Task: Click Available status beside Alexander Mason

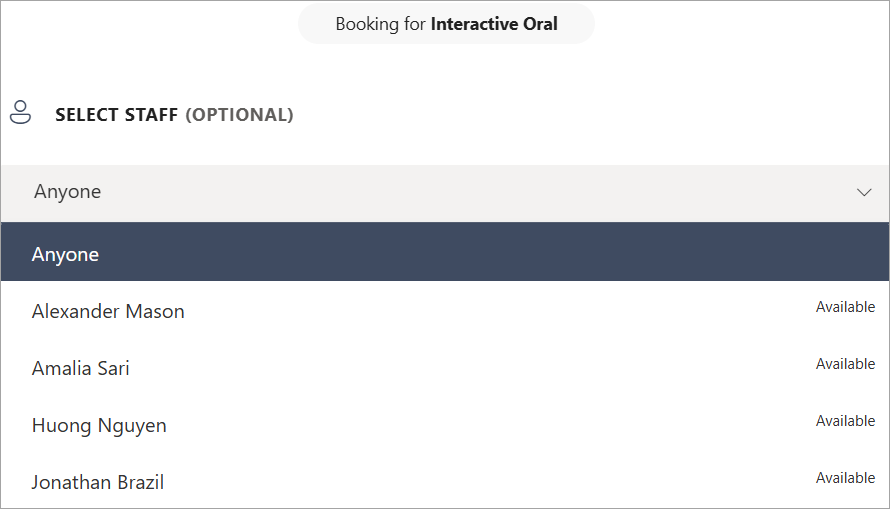Action: 845,307
